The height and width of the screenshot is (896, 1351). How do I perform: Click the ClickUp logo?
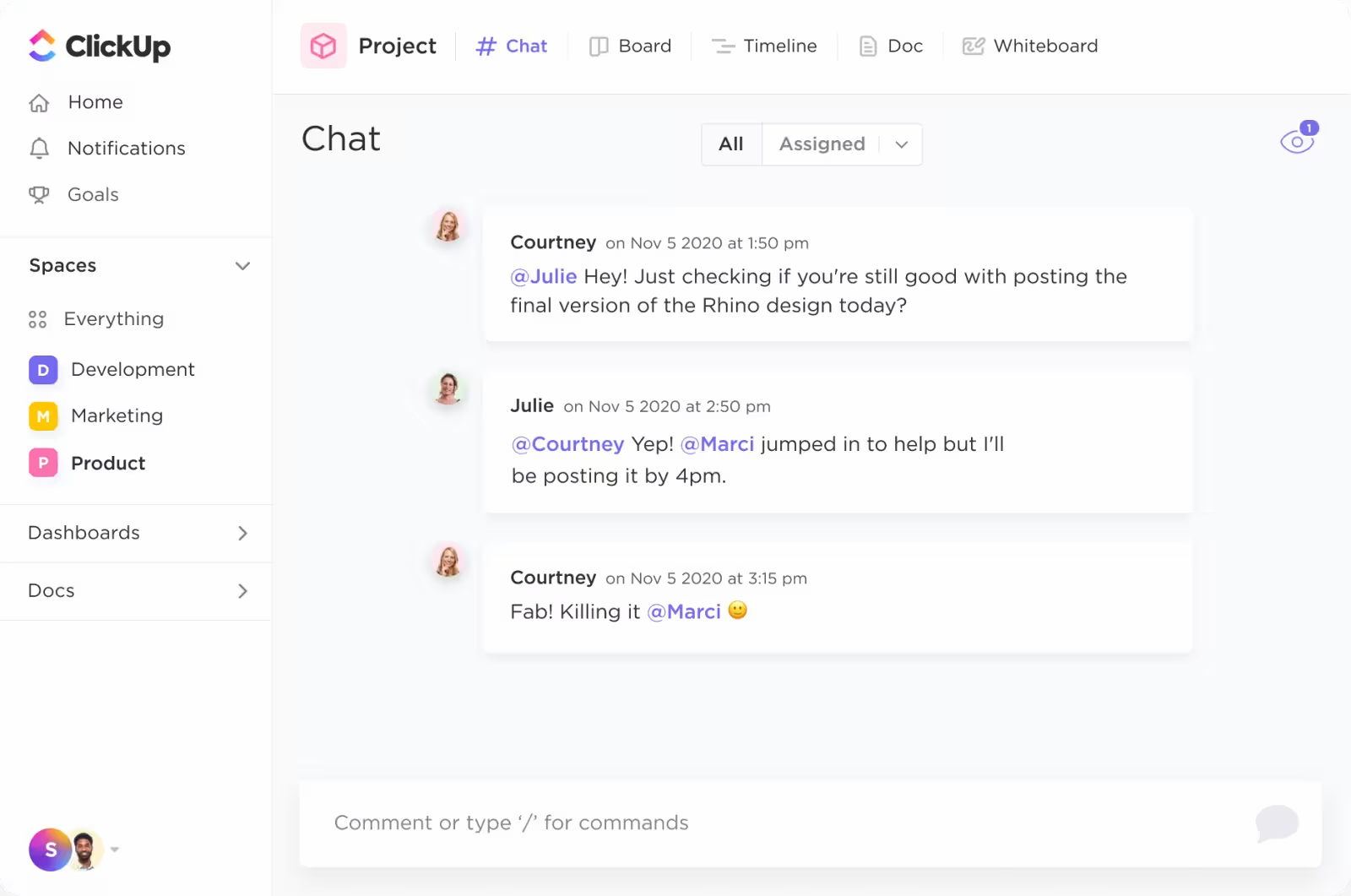98,46
